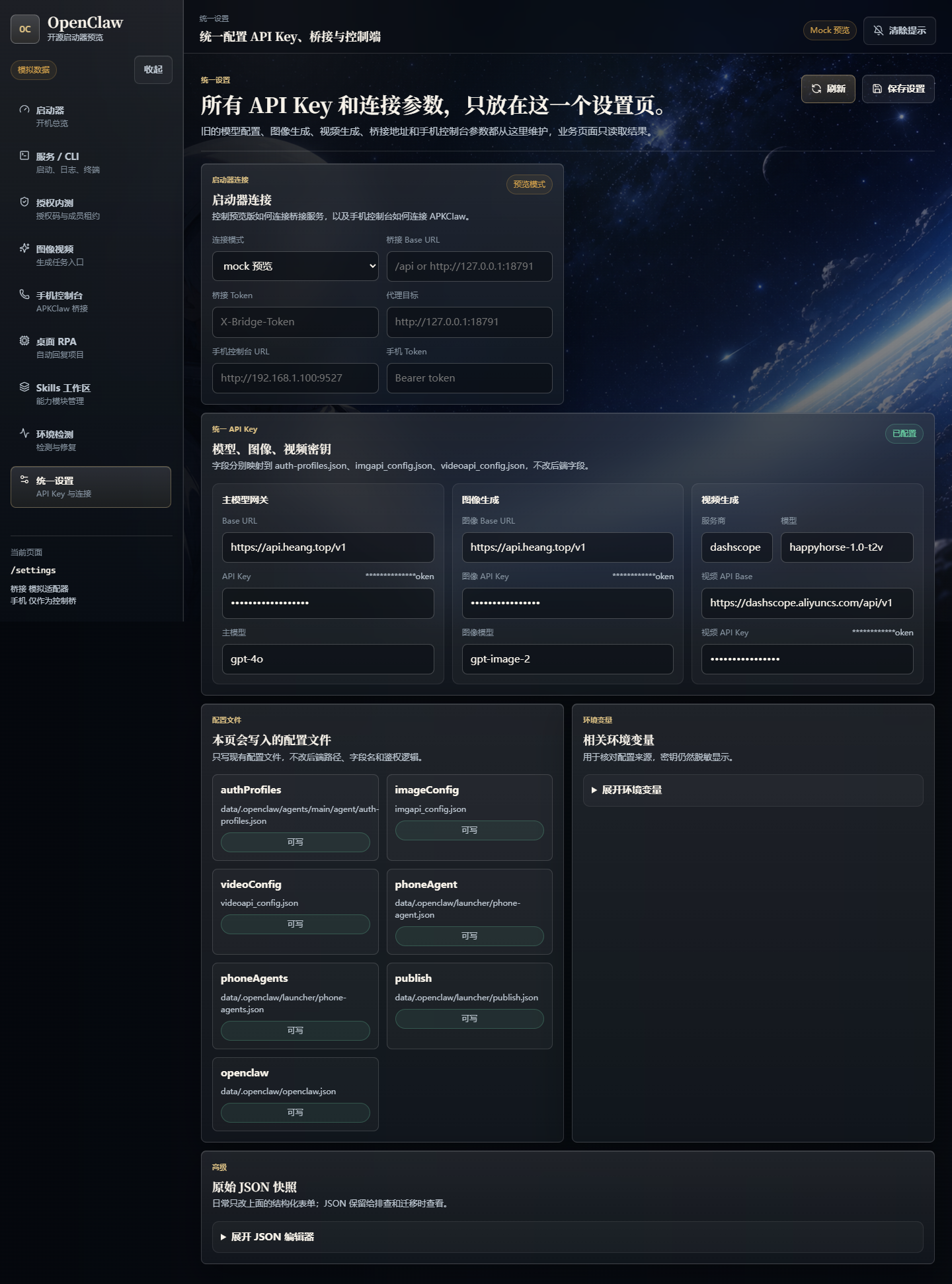Click the 手机 Token Bearer token field
952x1284 pixels.
[x=469, y=378]
